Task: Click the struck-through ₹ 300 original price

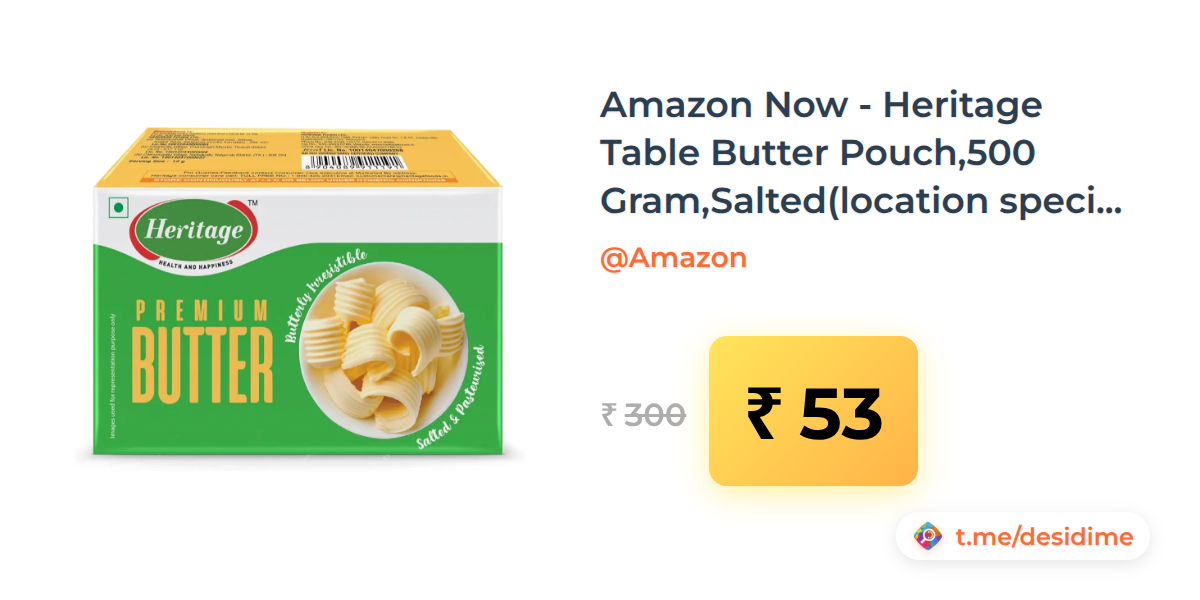Action: 644,413
